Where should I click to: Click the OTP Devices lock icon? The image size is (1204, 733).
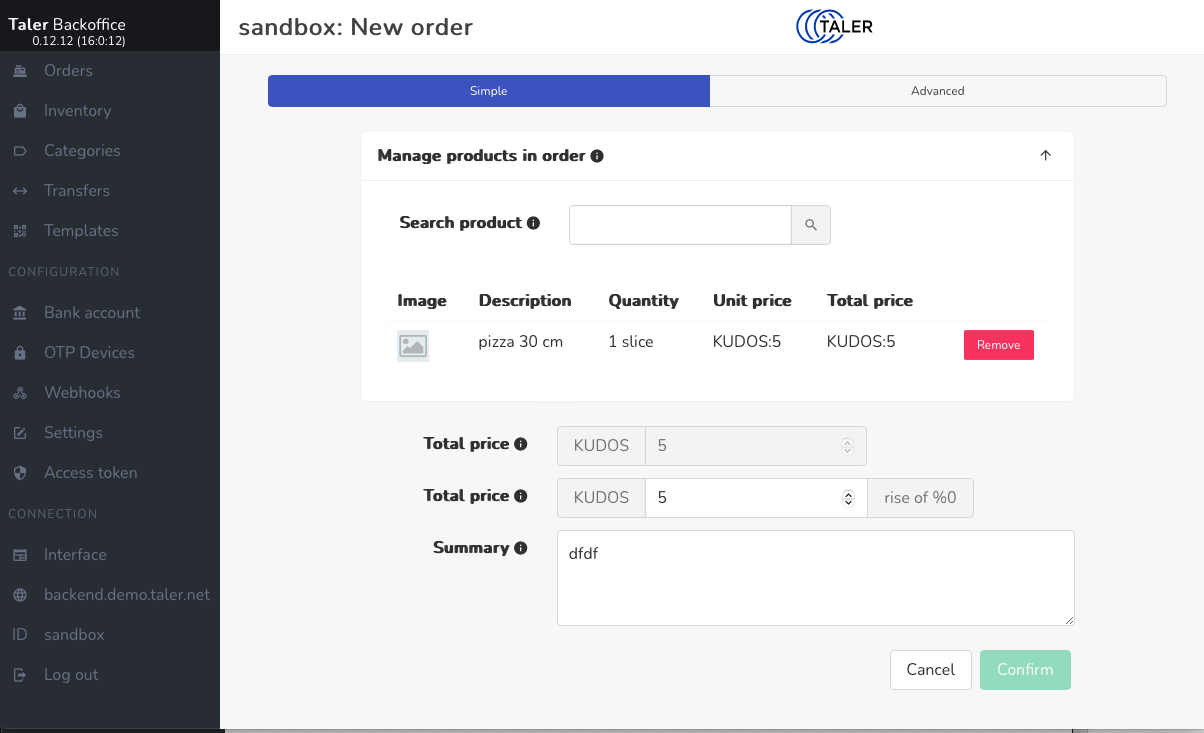point(20,353)
